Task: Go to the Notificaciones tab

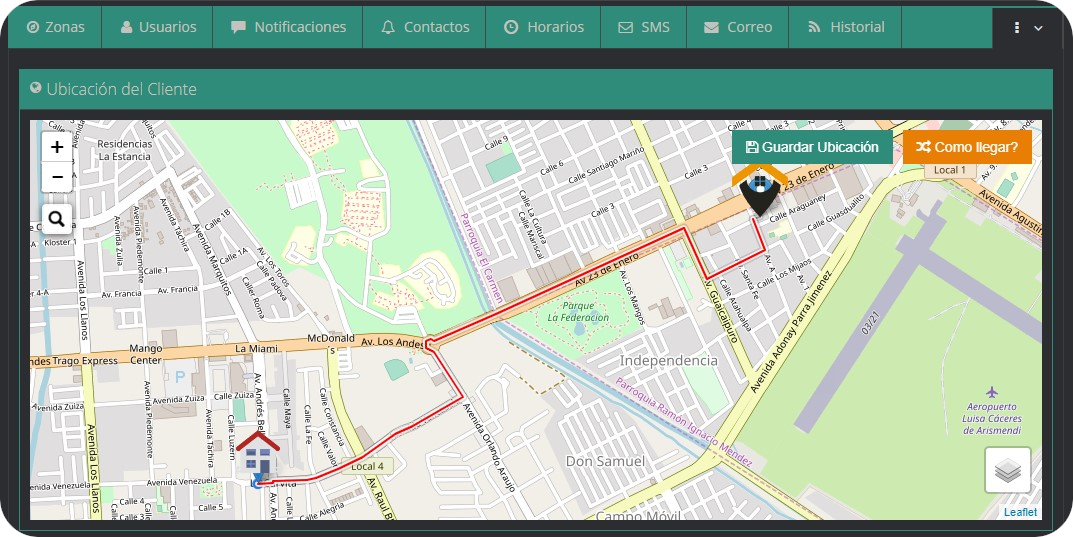Action: coord(287,27)
